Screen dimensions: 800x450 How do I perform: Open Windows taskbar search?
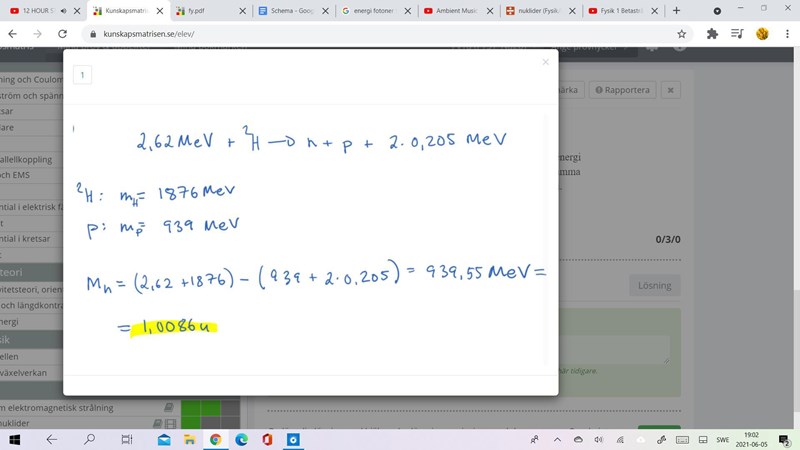pyautogui.click(x=89, y=439)
